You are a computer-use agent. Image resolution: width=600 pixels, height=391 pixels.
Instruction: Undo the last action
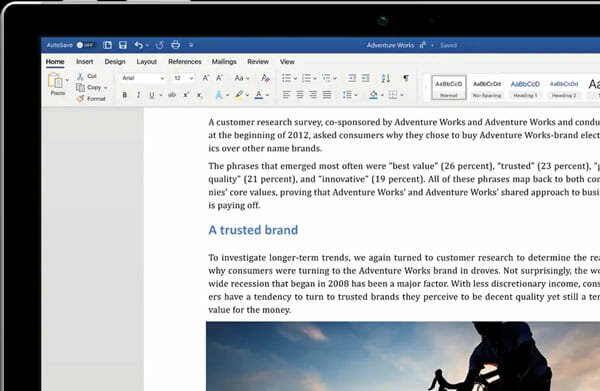[x=138, y=45]
